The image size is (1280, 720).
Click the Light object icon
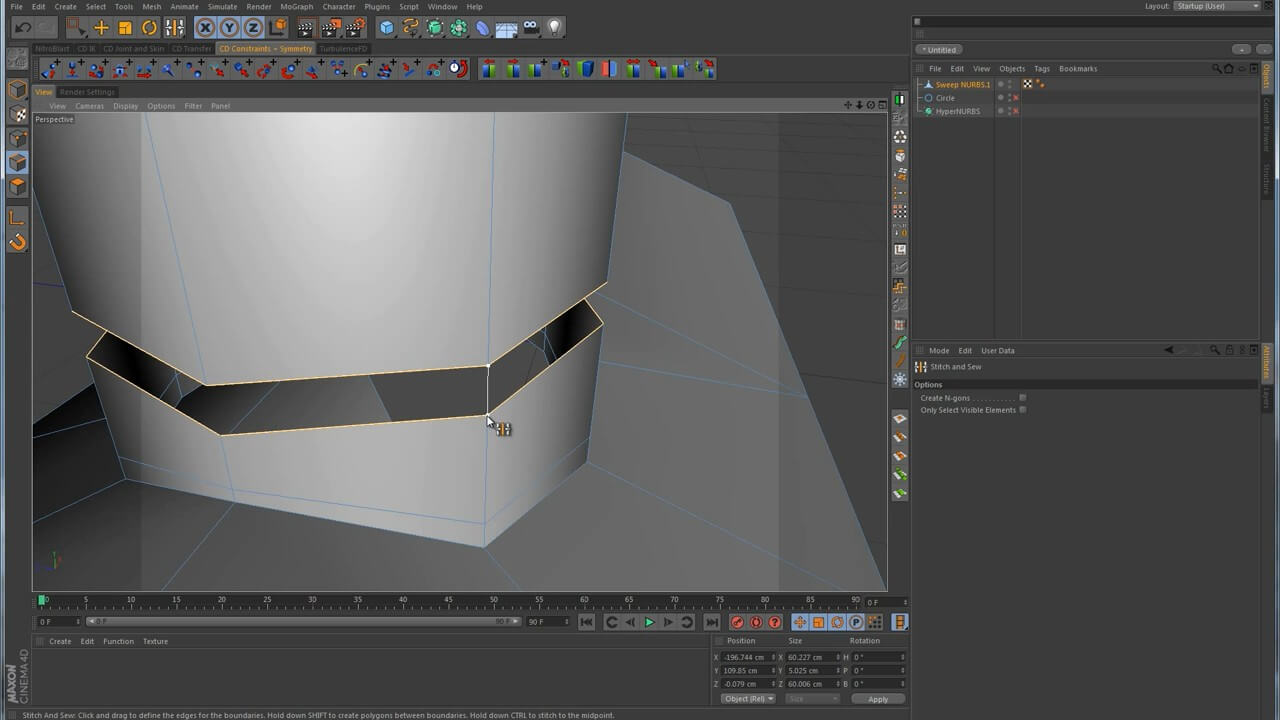[555, 28]
